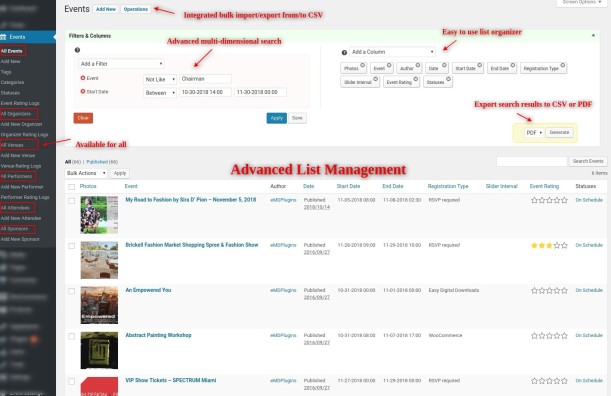Viewport: 611px width, 396px height.
Task: Open the Published events filter link
Action: pos(97,162)
